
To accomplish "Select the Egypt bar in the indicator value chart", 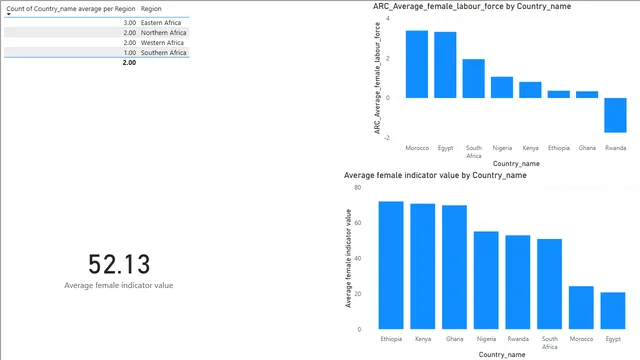I will 613,311.
